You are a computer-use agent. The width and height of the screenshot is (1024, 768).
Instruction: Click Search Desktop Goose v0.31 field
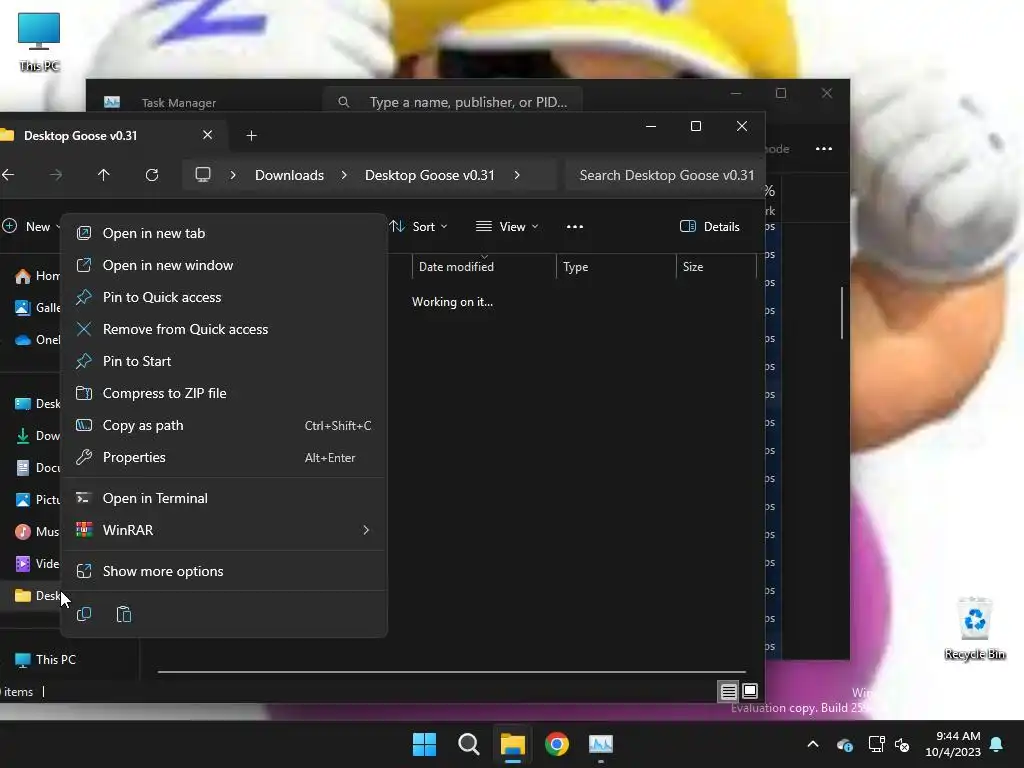coord(665,175)
